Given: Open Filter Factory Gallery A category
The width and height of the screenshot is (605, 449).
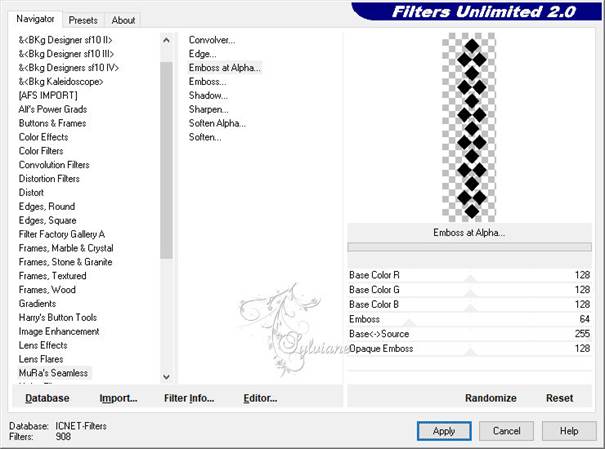Looking at the screenshot, I should pyautogui.click(x=62, y=234).
